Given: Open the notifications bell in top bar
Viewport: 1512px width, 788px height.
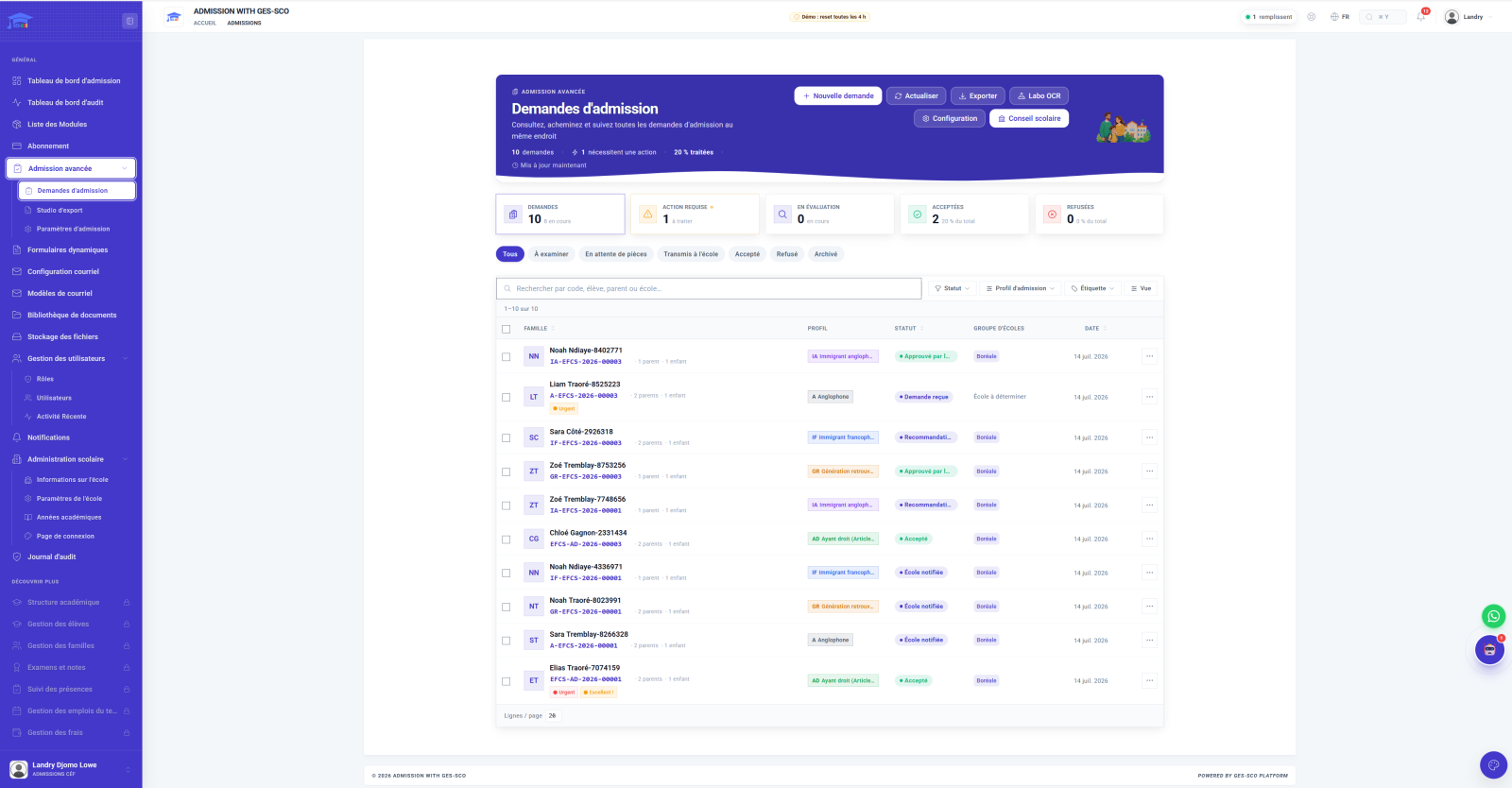Looking at the screenshot, I should point(1421,16).
